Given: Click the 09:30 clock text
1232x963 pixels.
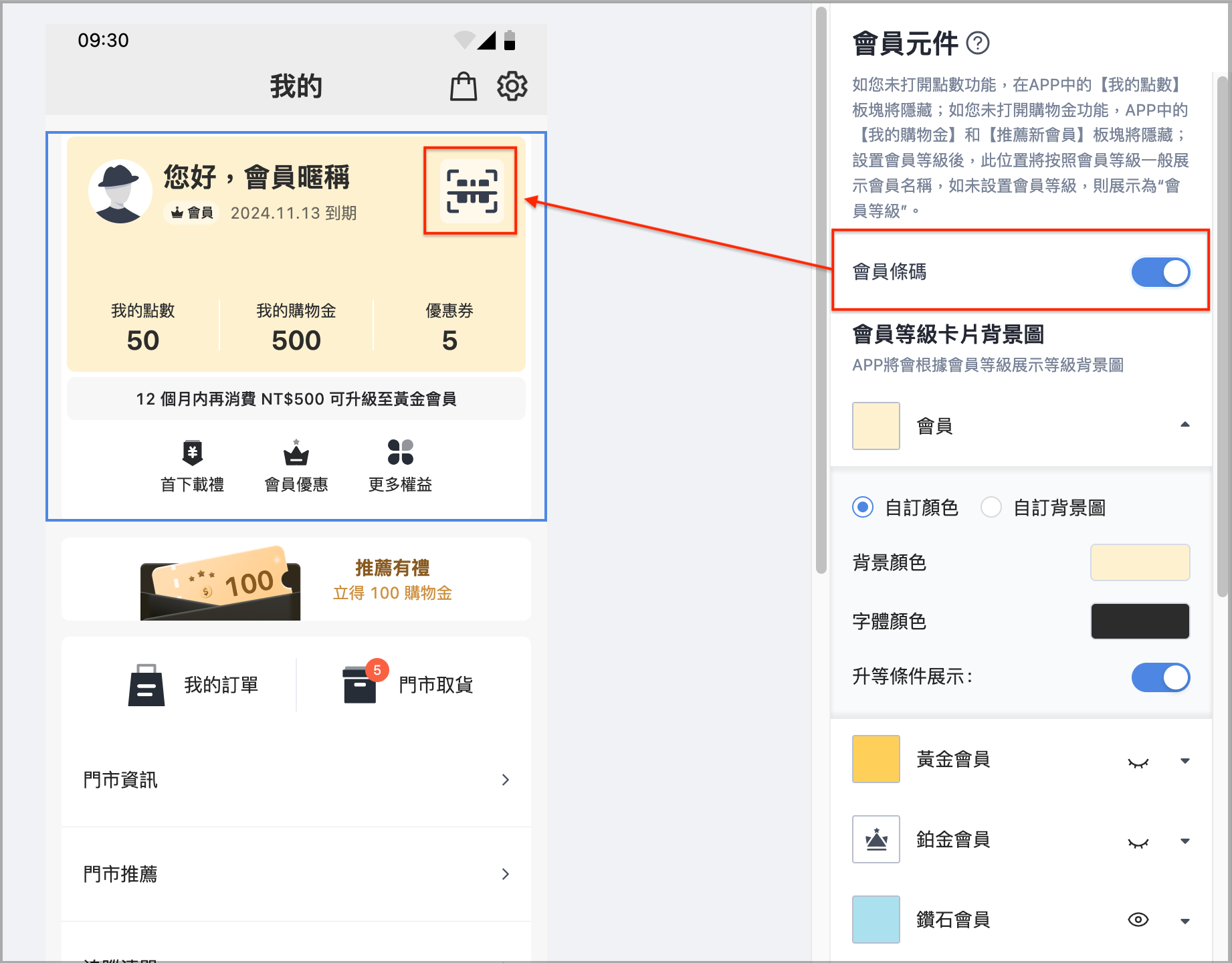Looking at the screenshot, I should tap(103, 40).
